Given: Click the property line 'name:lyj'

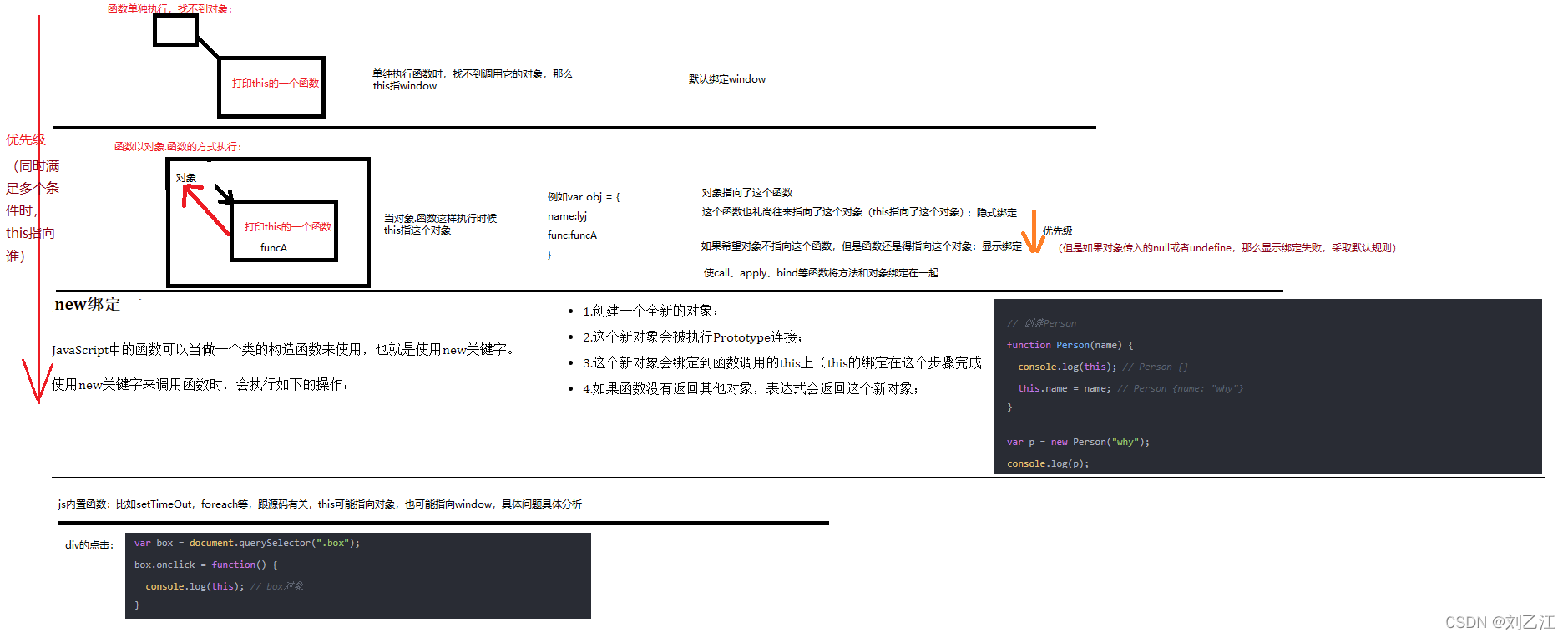Looking at the screenshot, I should coord(567,216).
